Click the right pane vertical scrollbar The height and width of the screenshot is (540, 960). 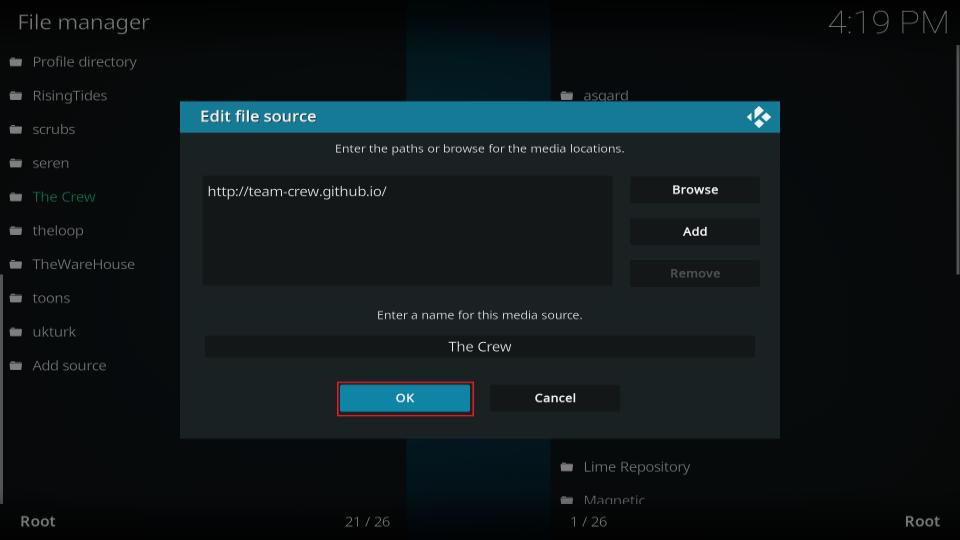(958, 159)
